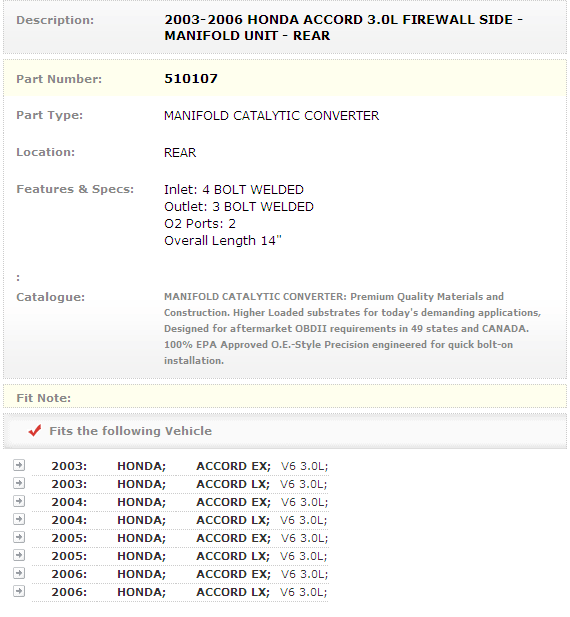This screenshot has height=617, width=570.
Task: Click arrow icon for 2006 Accord EX
Action: coord(19,573)
